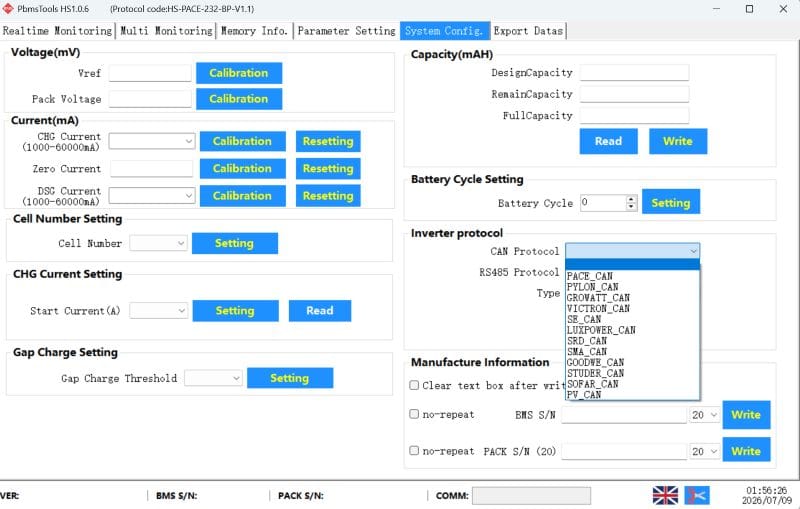Click Resetting for CHG Current
800x509 pixels.
(x=328, y=141)
